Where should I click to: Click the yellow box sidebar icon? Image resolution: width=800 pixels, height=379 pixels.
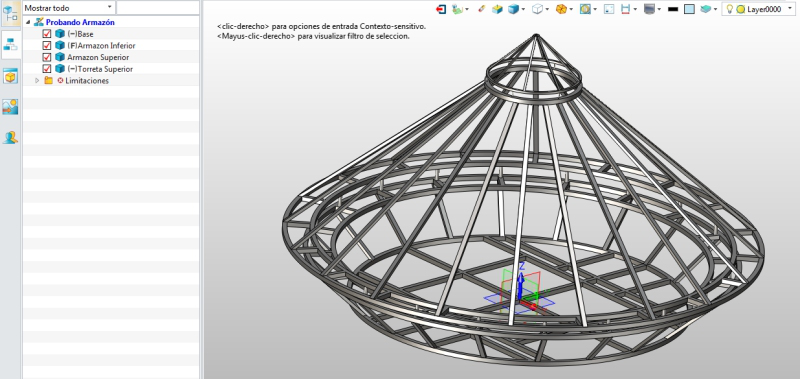10,76
